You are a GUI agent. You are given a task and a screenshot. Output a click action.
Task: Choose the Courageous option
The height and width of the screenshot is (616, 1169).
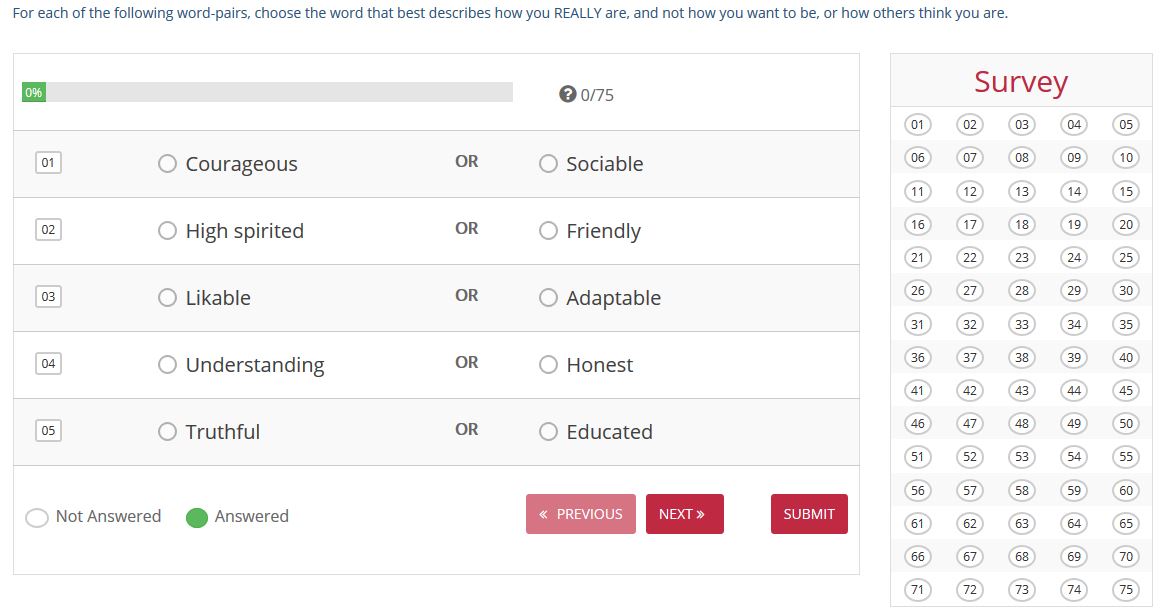click(168, 164)
